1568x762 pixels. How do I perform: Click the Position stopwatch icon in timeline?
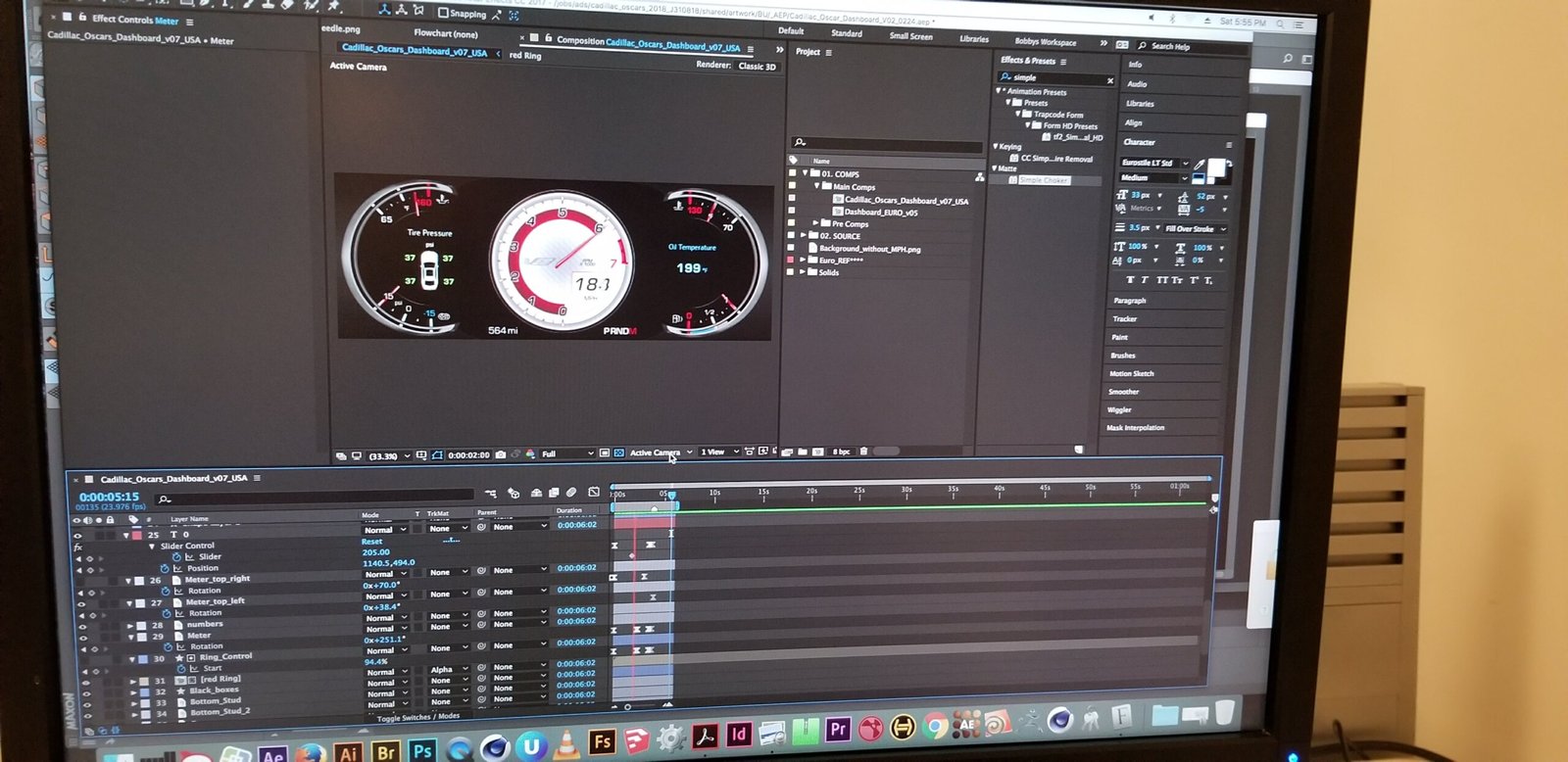coord(166,568)
